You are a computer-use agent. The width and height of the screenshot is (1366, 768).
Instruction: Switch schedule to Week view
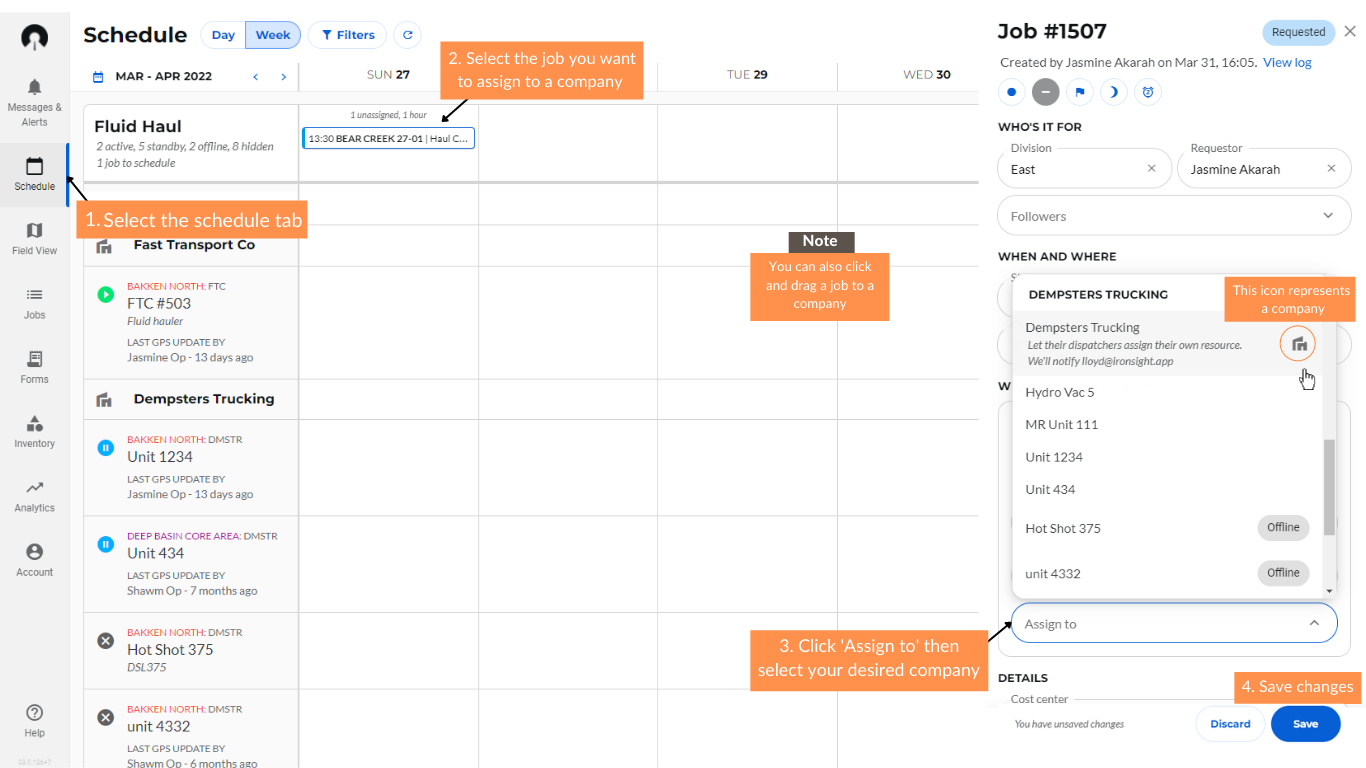click(x=273, y=35)
